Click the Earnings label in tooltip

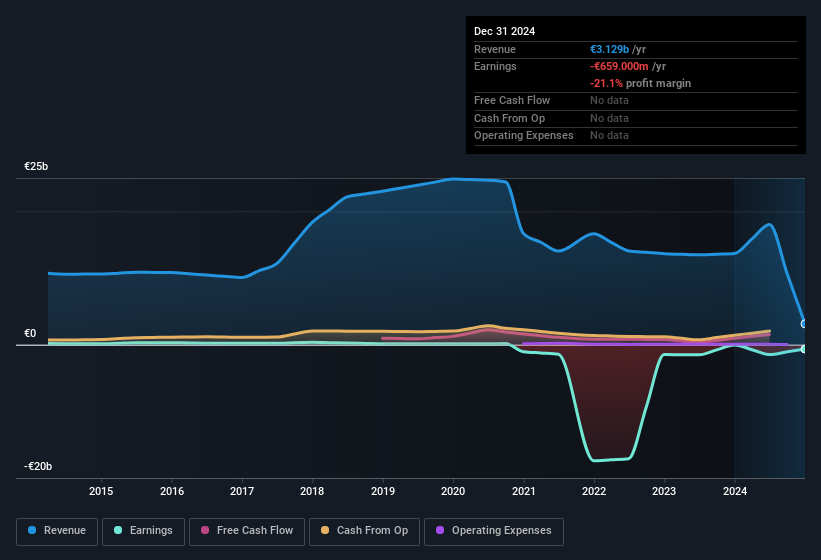click(495, 66)
